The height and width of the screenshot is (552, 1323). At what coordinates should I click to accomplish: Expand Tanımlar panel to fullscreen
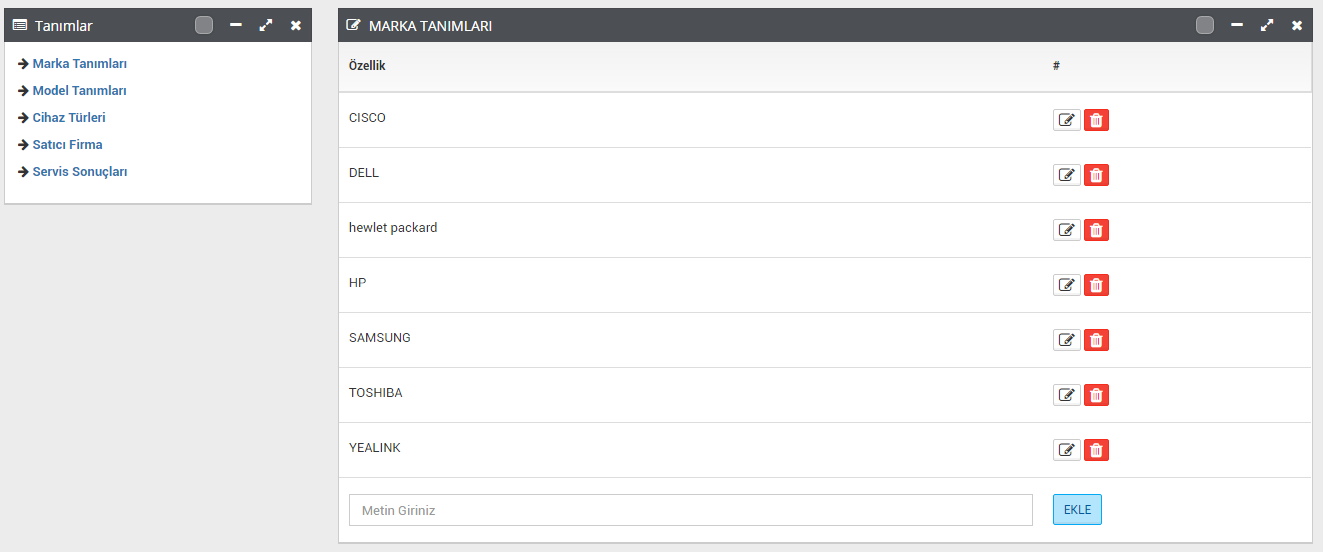pos(266,25)
